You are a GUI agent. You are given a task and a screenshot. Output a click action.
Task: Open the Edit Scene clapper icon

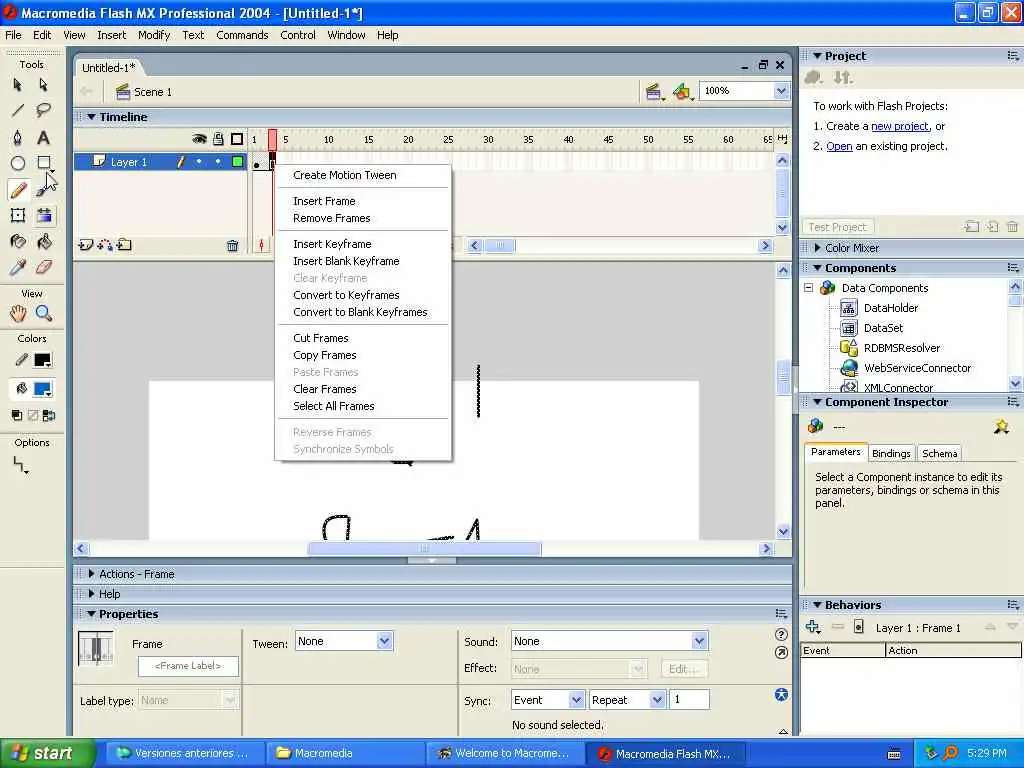[x=653, y=92]
